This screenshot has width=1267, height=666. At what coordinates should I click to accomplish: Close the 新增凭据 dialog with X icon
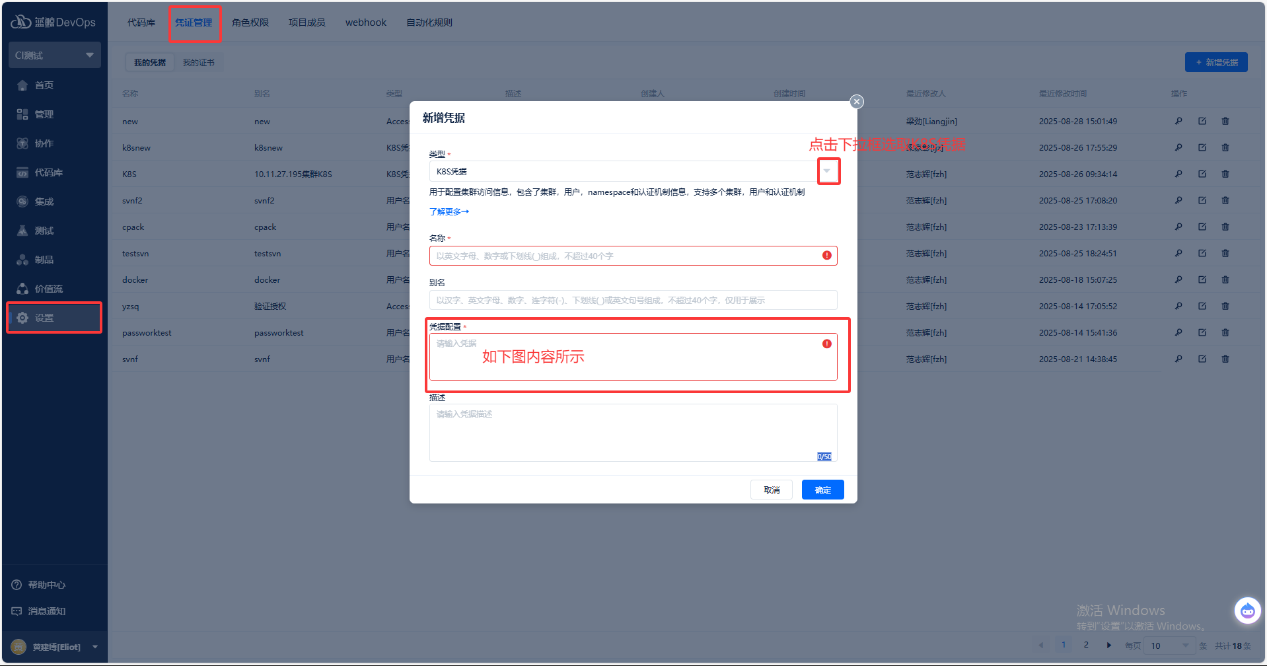(x=856, y=101)
